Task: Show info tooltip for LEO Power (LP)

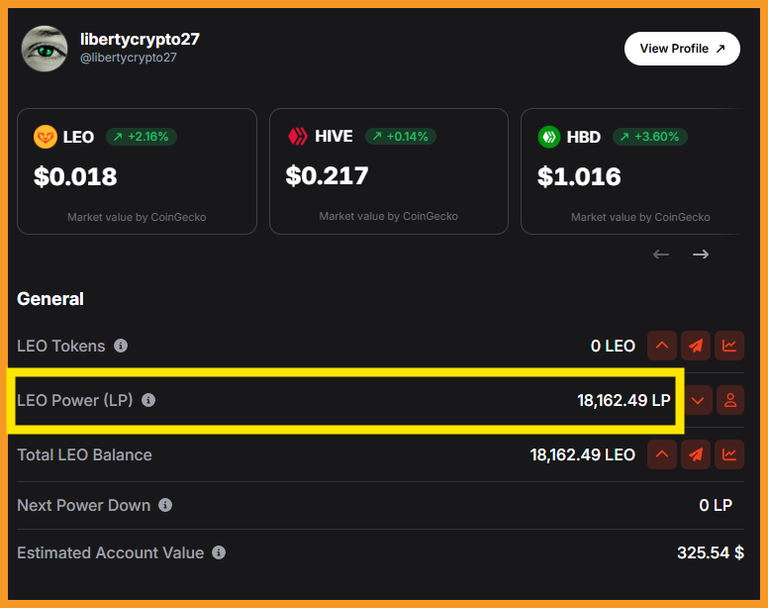Action: (x=148, y=400)
